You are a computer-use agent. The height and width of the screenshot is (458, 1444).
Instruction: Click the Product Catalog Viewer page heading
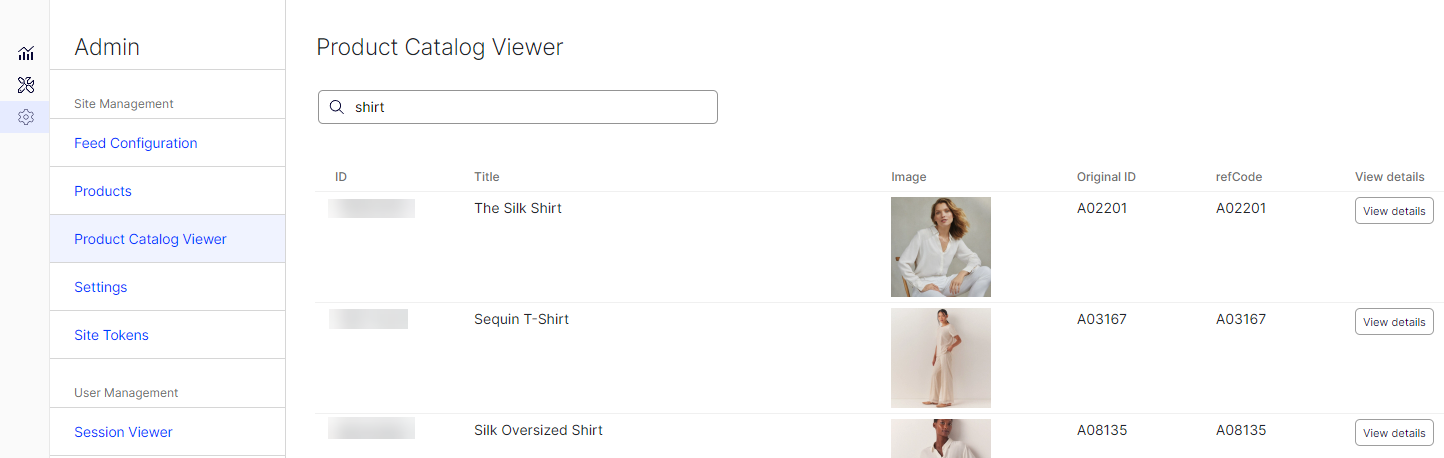point(440,47)
